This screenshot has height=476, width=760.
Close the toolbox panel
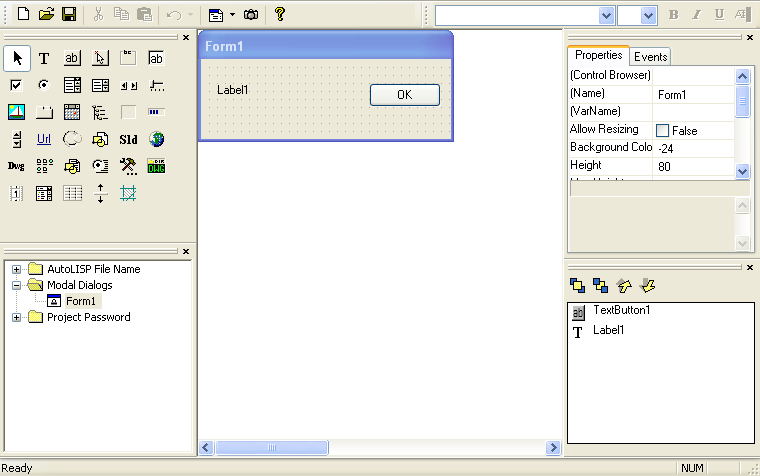point(186,37)
